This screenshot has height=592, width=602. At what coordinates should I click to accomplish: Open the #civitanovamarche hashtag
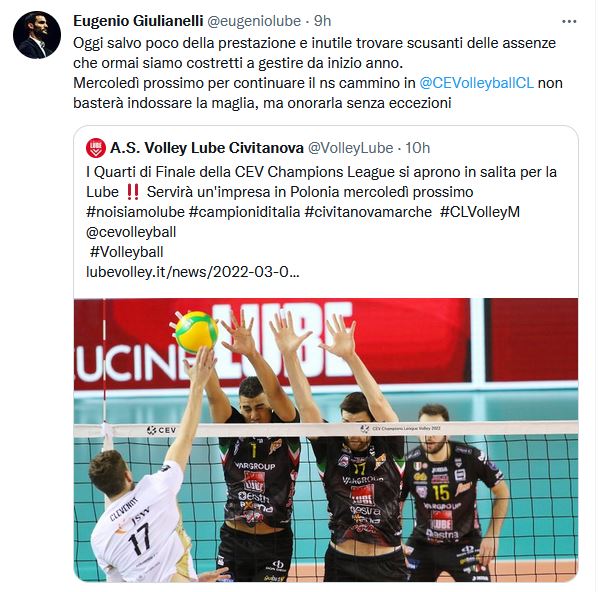tap(368, 212)
